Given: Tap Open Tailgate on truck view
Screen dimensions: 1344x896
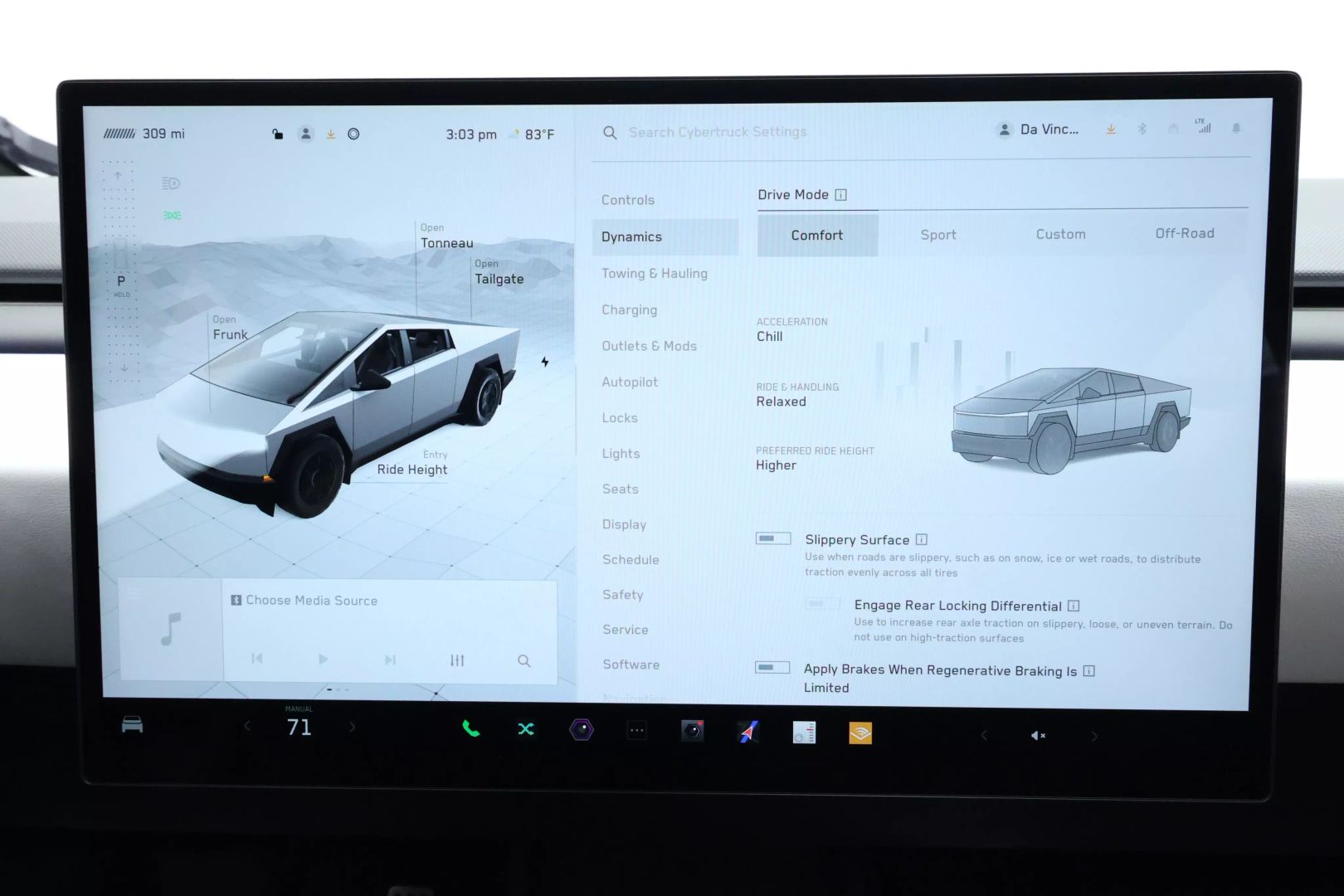Looking at the screenshot, I should tap(499, 272).
